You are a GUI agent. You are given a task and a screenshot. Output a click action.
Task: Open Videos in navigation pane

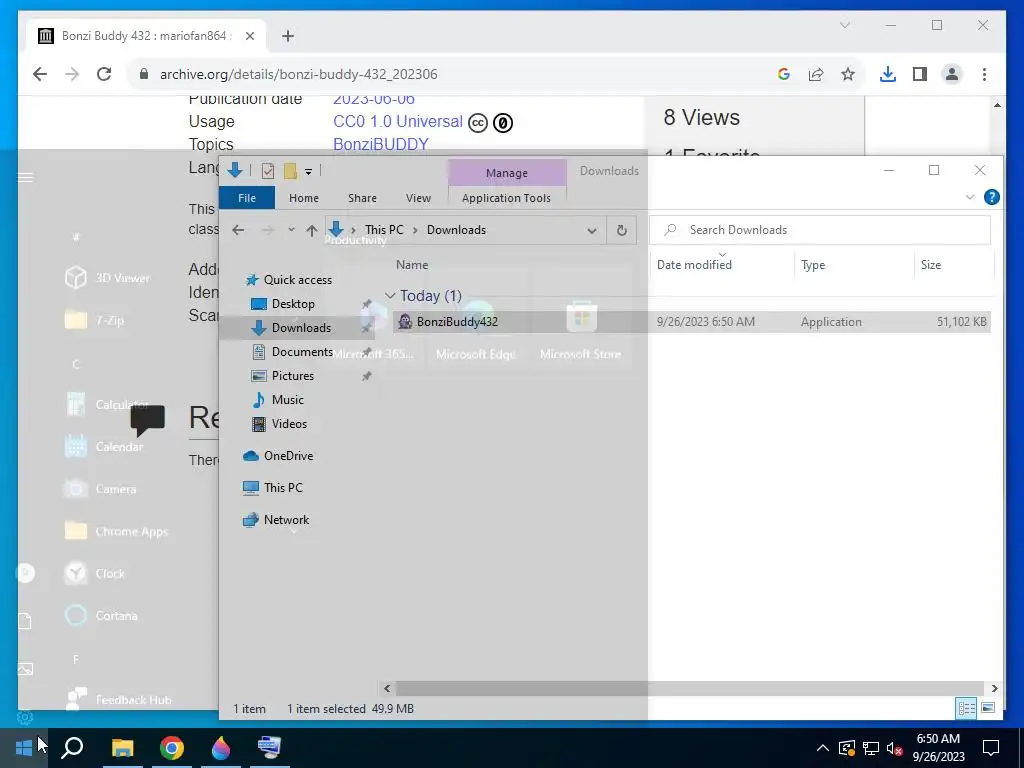pos(289,424)
